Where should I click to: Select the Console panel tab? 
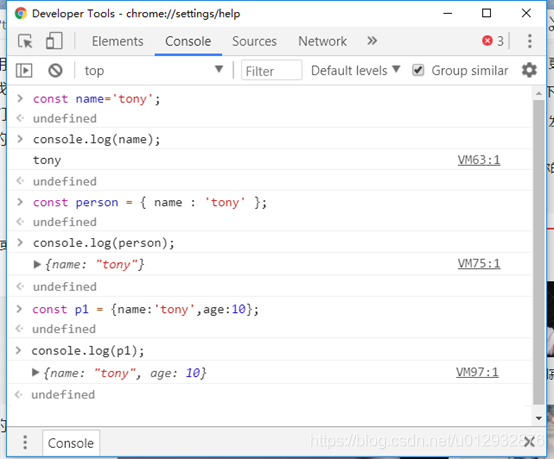(x=188, y=41)
